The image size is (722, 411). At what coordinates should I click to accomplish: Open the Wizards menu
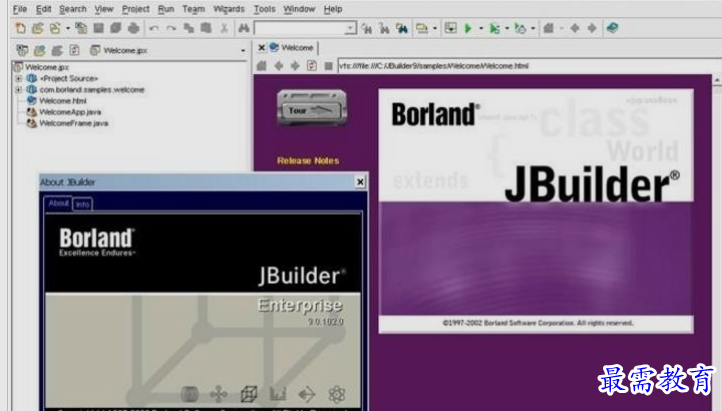click(229, 9)
